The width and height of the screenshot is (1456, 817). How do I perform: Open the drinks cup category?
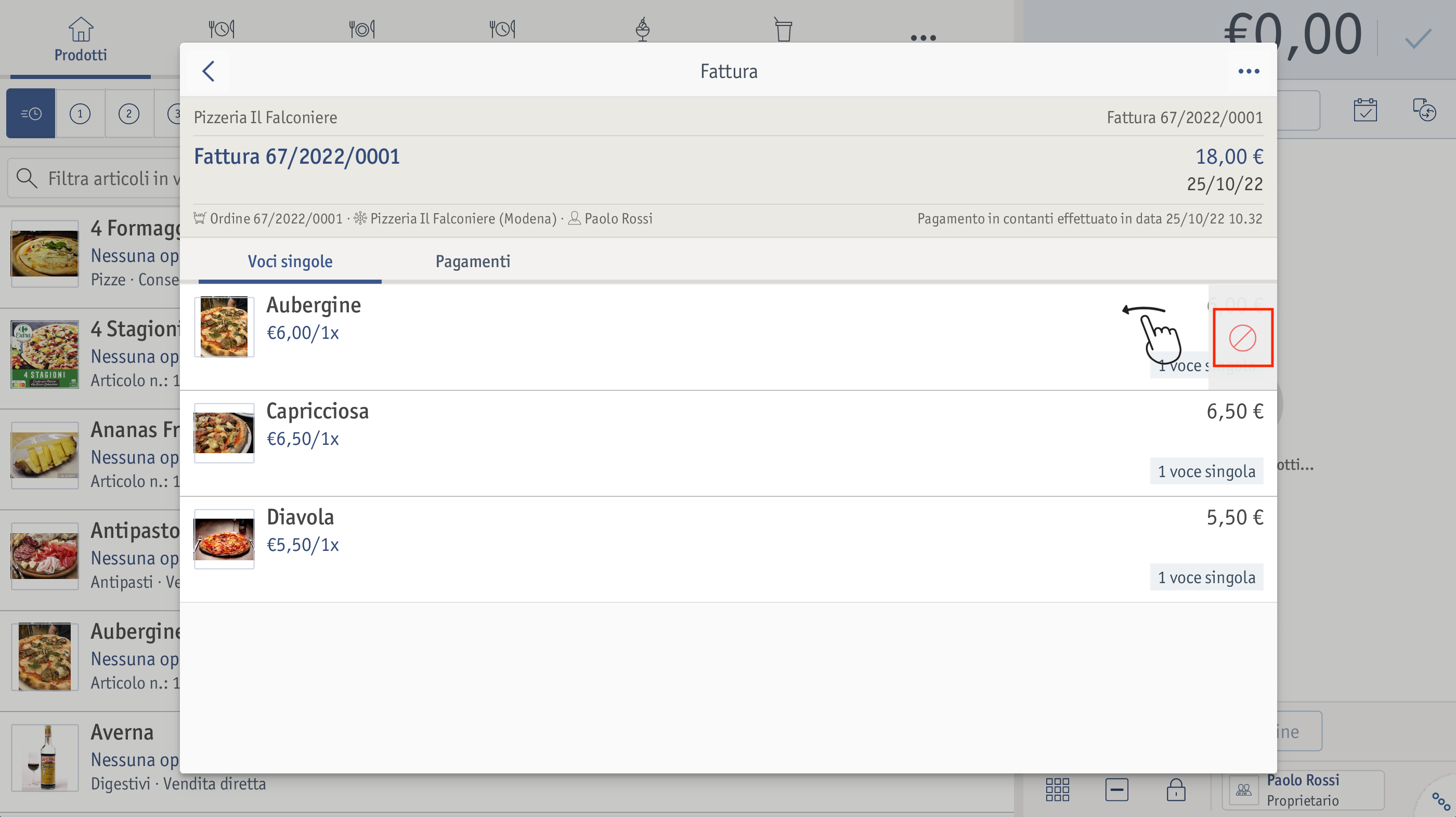[784, 29]
